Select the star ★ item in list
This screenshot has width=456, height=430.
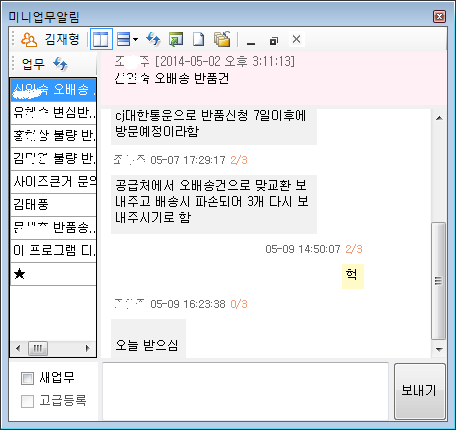54,274
